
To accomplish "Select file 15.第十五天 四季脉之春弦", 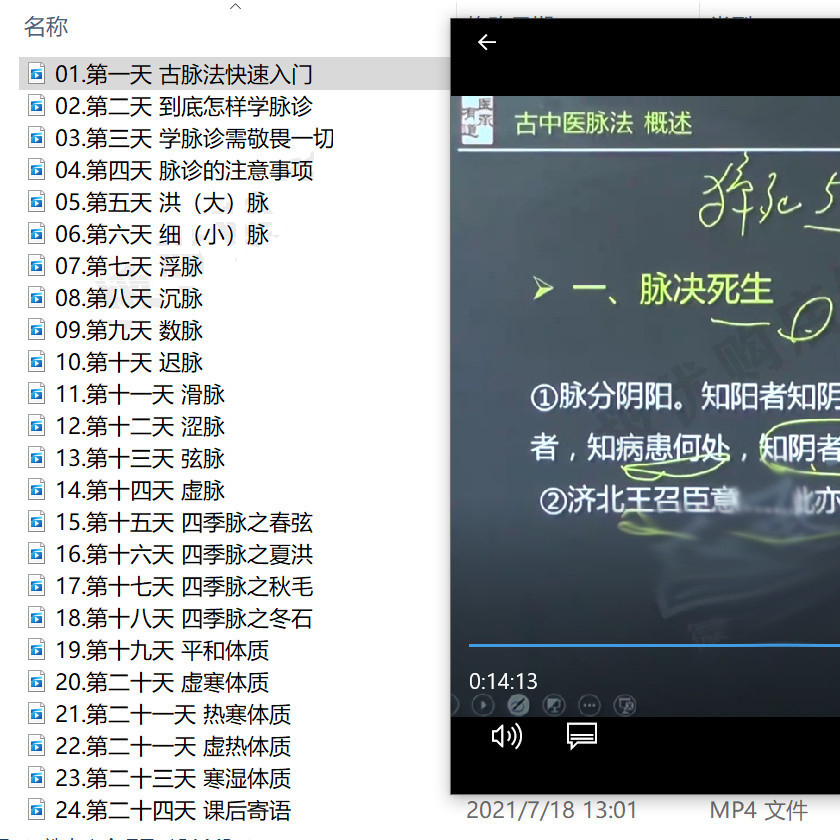I will pyautogui.click(x=184, y=523).
